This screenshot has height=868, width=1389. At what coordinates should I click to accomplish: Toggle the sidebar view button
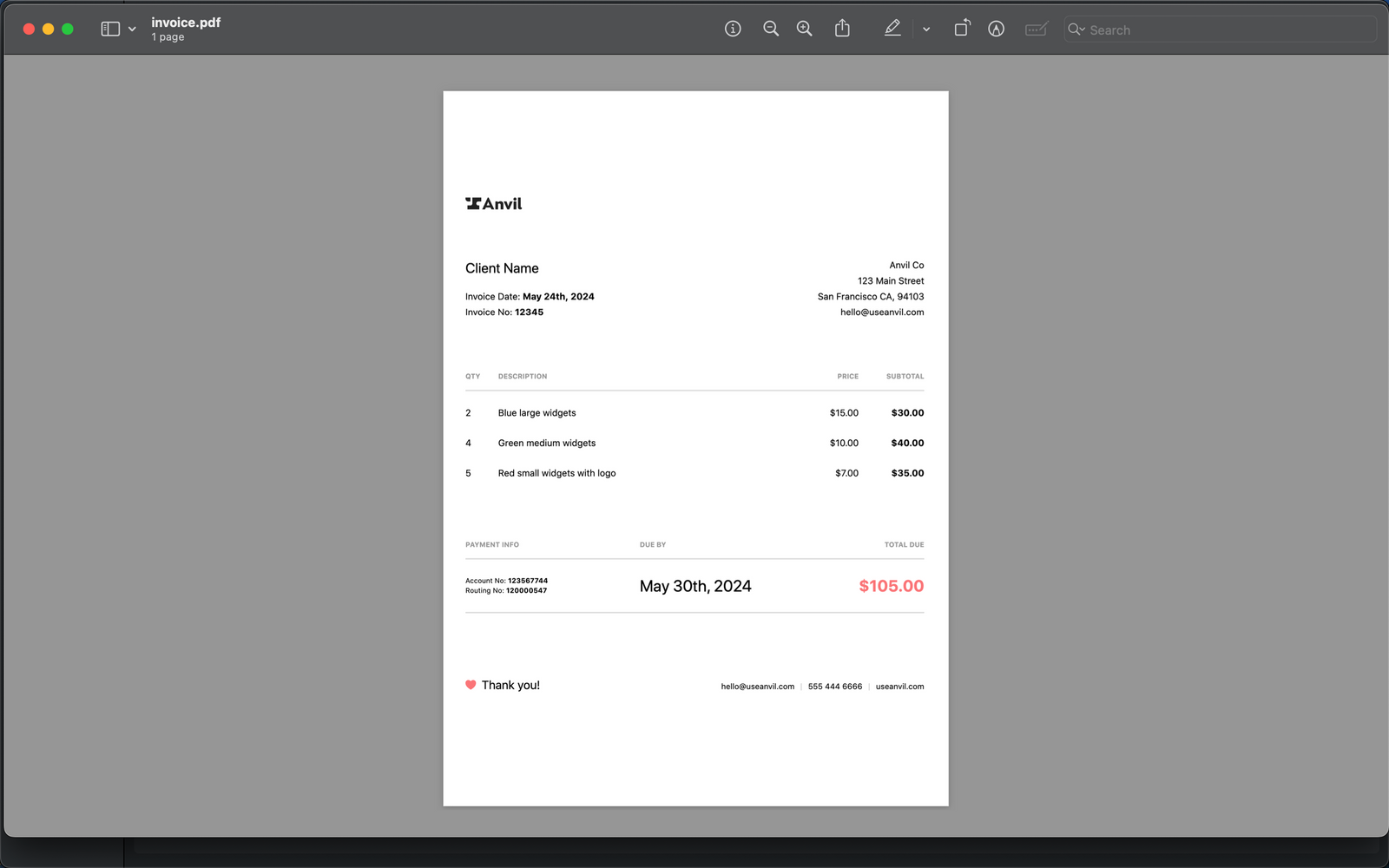pos(110,29)
